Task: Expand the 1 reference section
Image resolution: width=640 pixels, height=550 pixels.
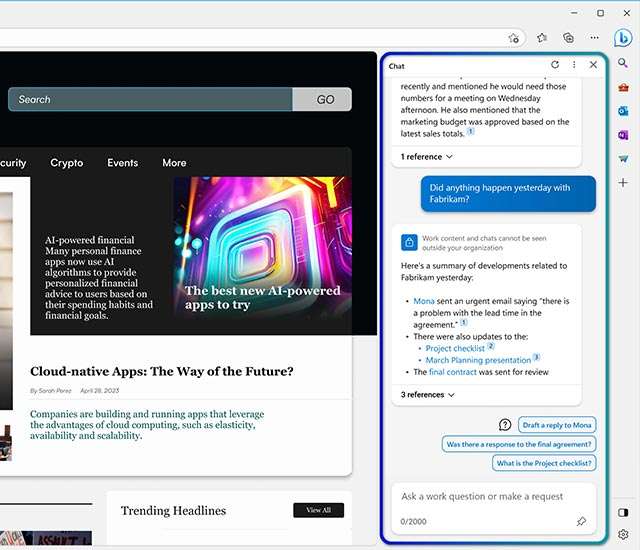Action: click(x=427, y=157)
